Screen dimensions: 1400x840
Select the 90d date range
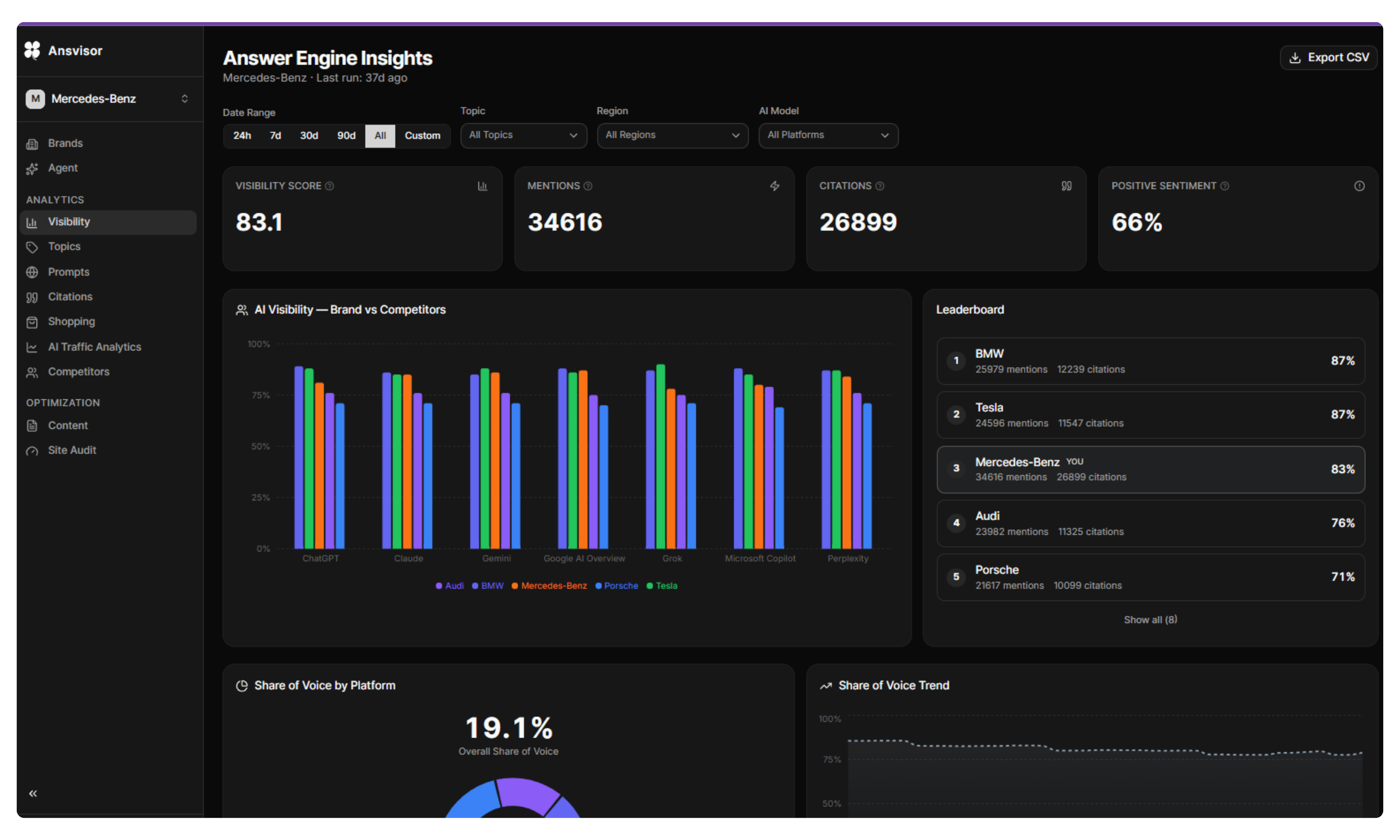346,136
